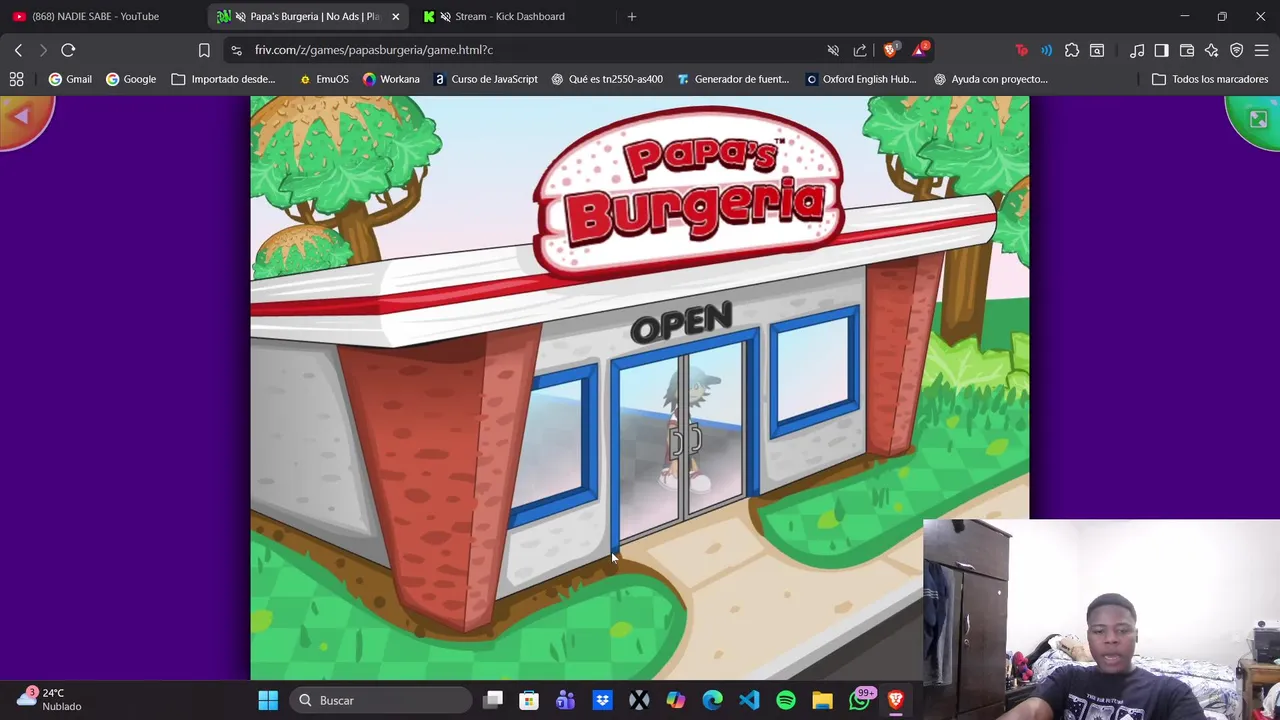
Task: Open Visual Studio Code from taskbar
Action: coord(749,700)
